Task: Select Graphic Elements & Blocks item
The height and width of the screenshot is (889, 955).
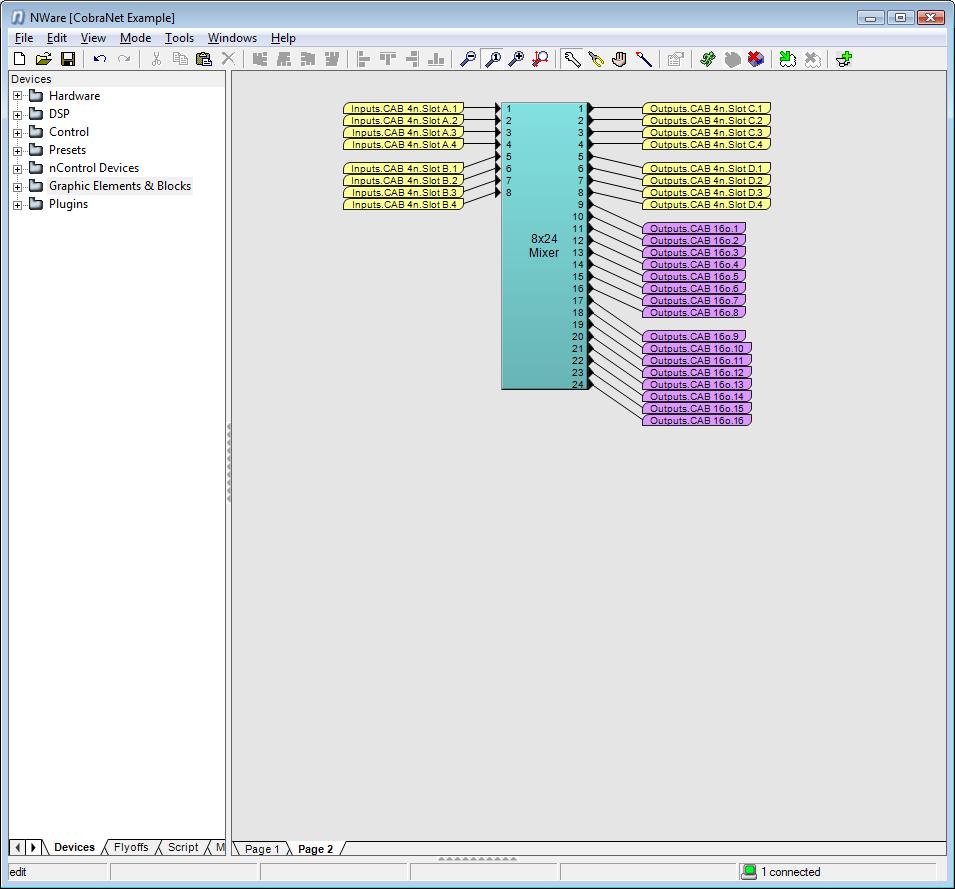Action: tap(119, 186)
